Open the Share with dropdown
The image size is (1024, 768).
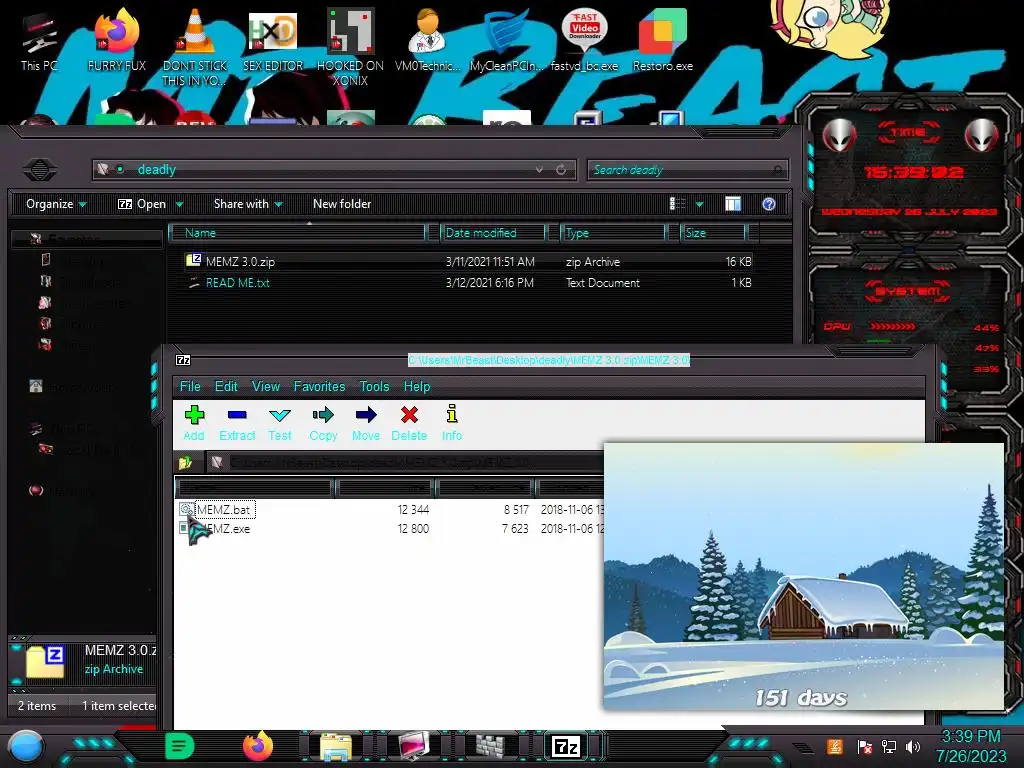click(x=248, y=204)
